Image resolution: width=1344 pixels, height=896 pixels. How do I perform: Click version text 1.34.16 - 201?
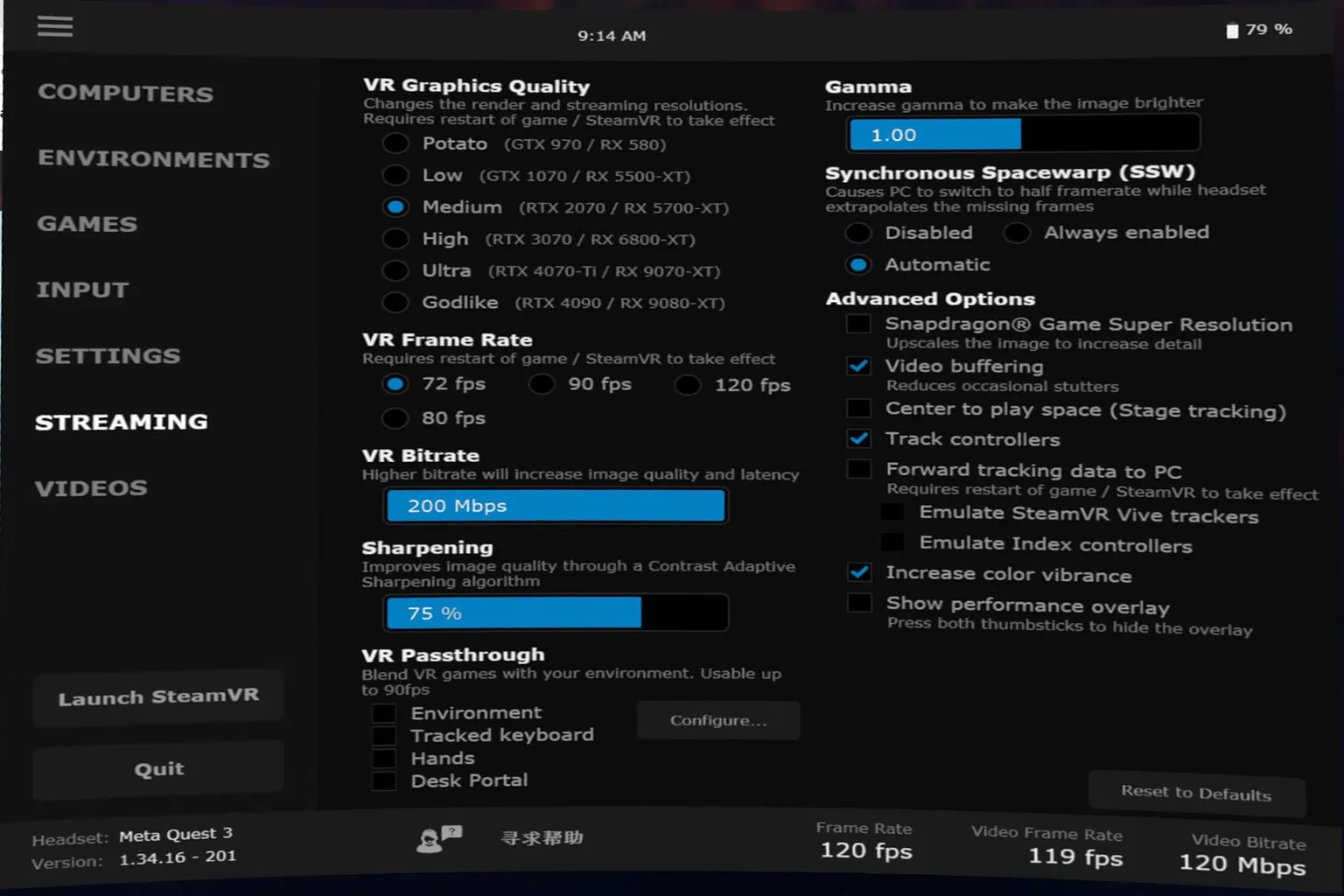(178, 857)
